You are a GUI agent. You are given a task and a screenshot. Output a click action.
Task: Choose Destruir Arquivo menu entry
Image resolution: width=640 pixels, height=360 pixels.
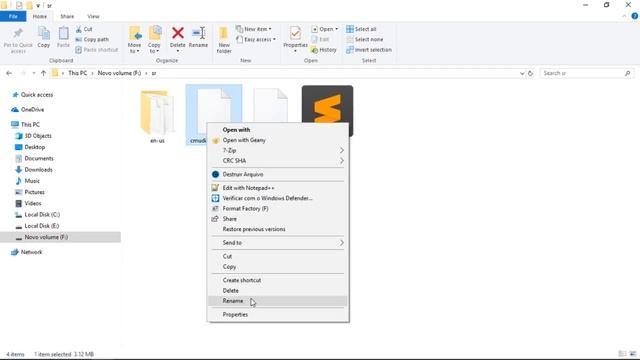pyautogui.click(x=278, y=174)
